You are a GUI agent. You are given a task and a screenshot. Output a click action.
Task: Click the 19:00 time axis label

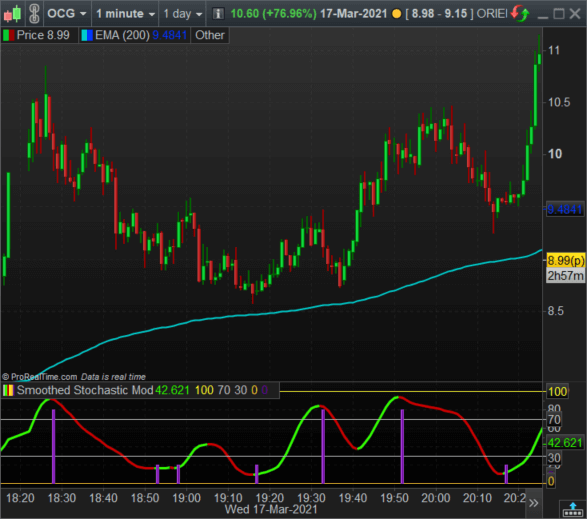186,498
